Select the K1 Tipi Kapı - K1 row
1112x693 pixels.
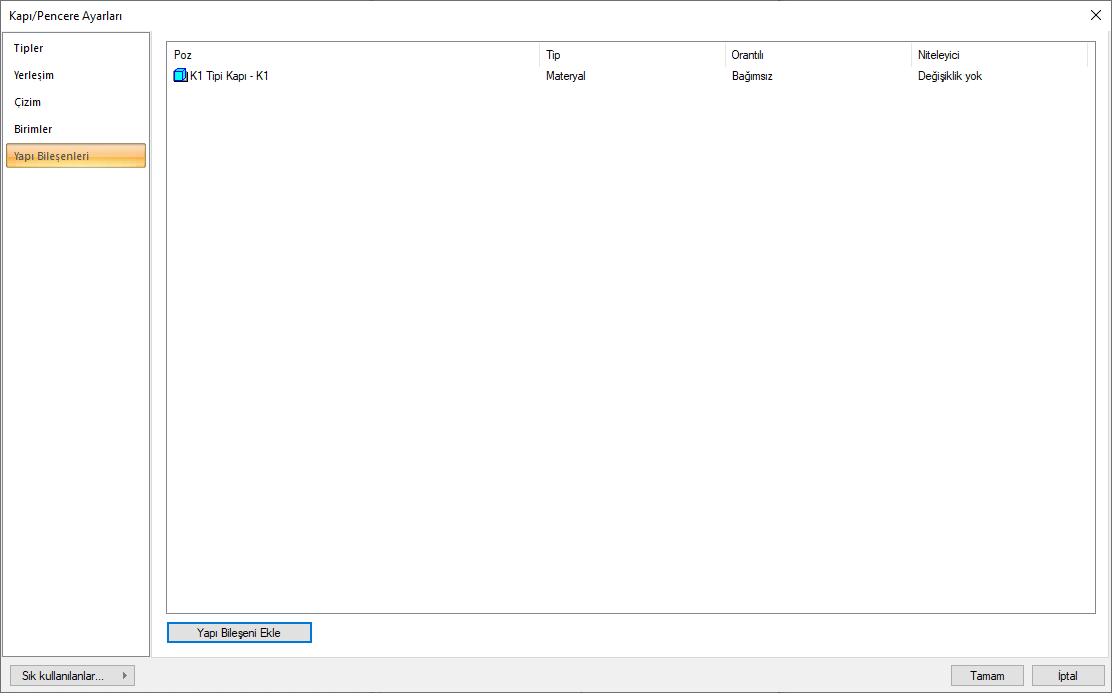click(630, 76)
